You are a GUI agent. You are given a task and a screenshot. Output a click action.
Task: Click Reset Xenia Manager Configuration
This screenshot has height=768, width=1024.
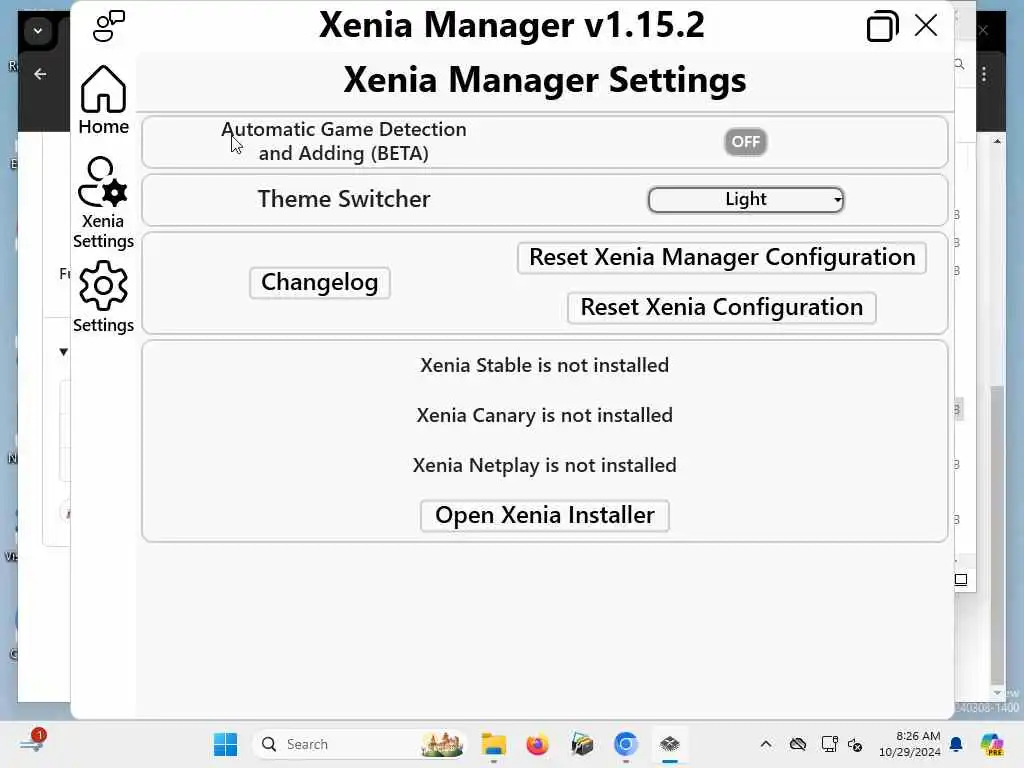pos(722,257)
